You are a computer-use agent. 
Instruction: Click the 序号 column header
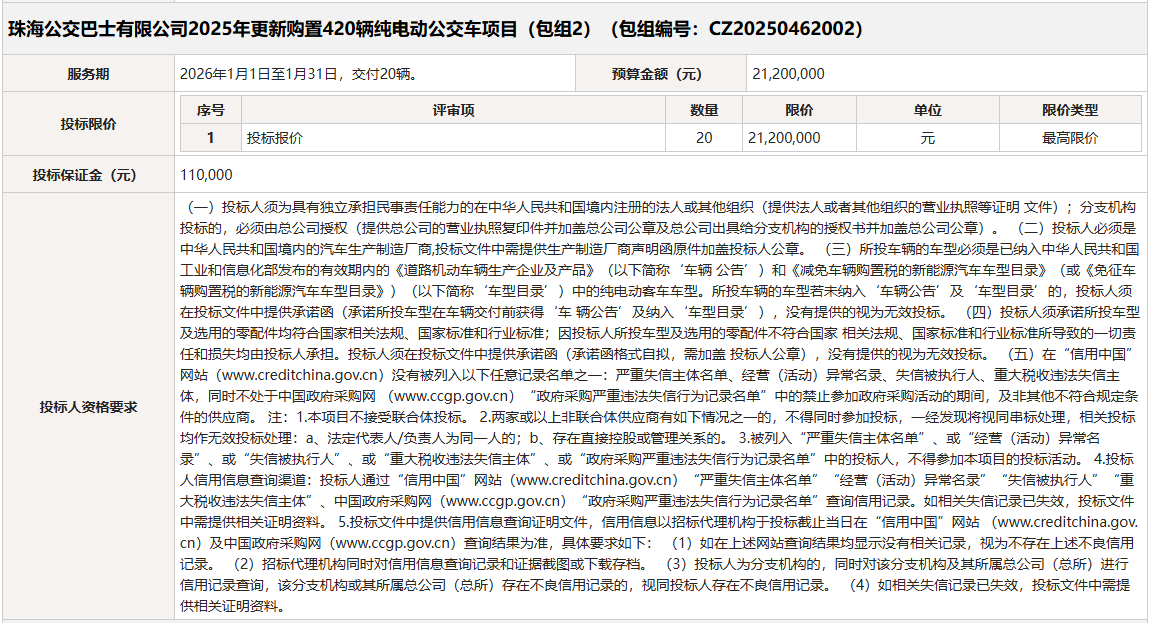click(210, 110)
